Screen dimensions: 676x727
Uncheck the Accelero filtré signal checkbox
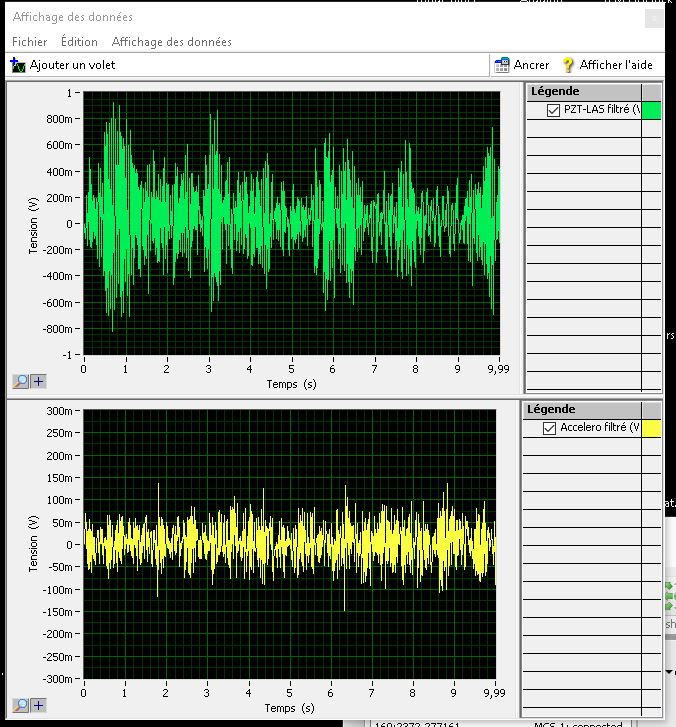[548, 428]
